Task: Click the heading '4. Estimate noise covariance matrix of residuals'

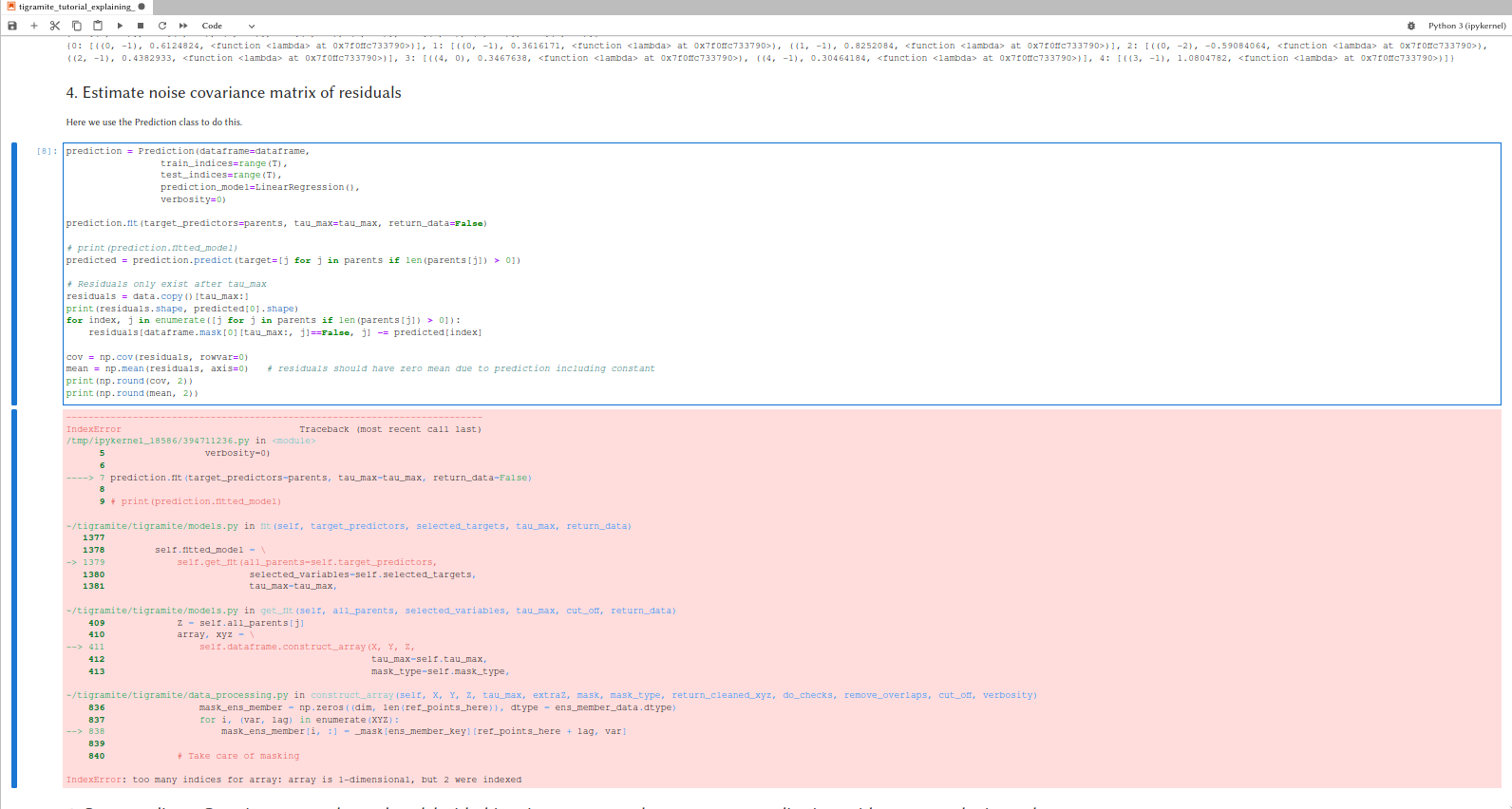Action: click(234, 92)
